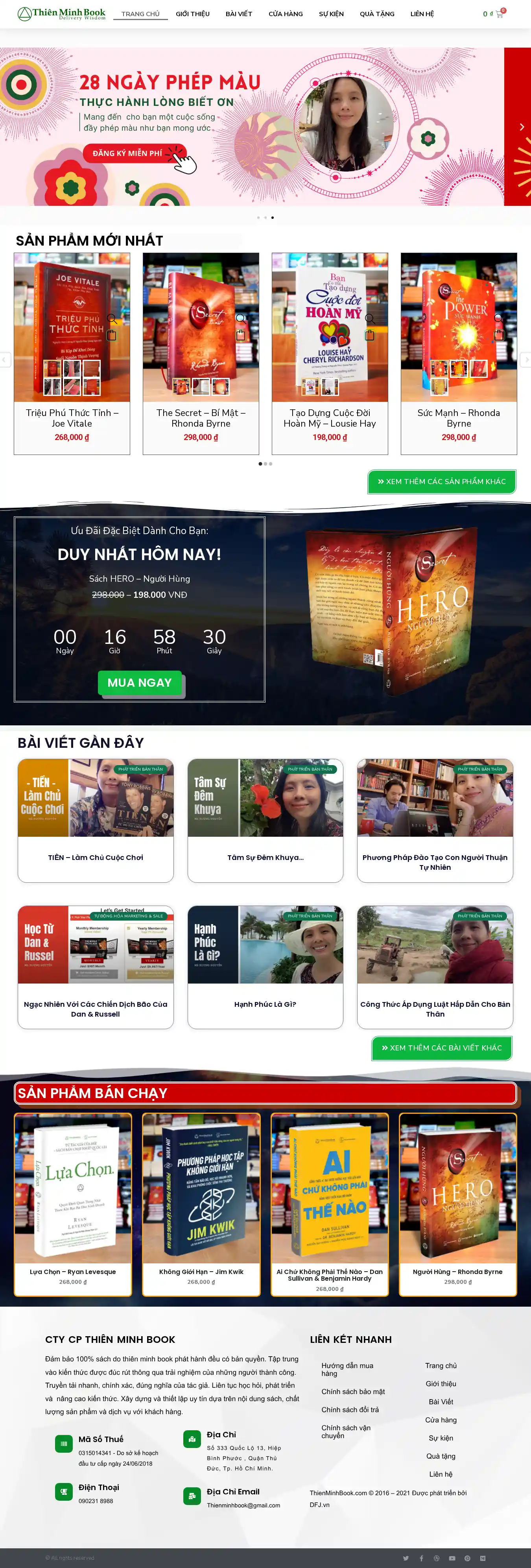Image resolution: width=531 pixels, height=1568 pixels.
Task: Open the GIỚI THIỆU menu item
Action: pos(193,14)
